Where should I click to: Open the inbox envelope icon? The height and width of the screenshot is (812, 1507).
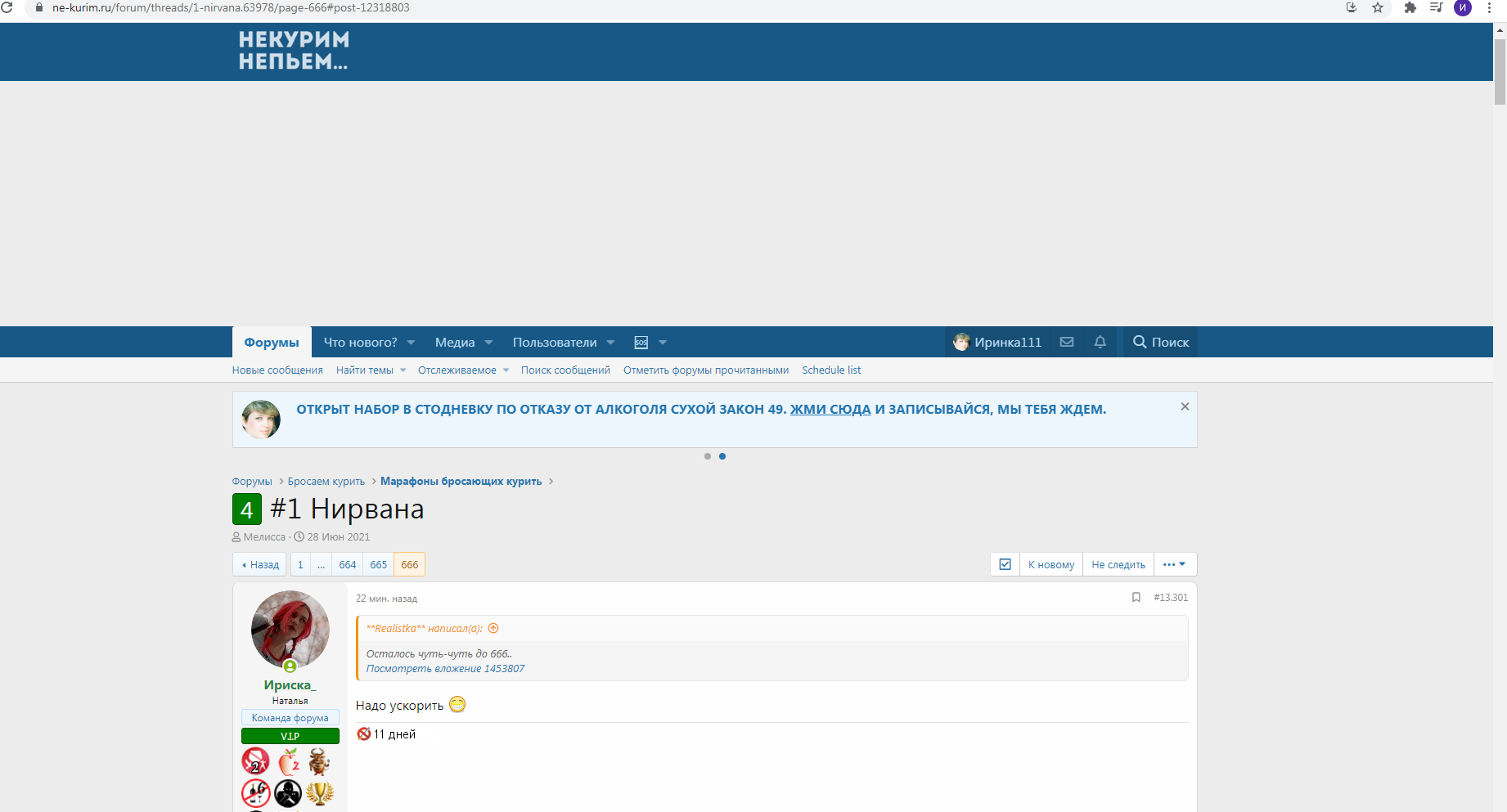[x=1067, y=342]
